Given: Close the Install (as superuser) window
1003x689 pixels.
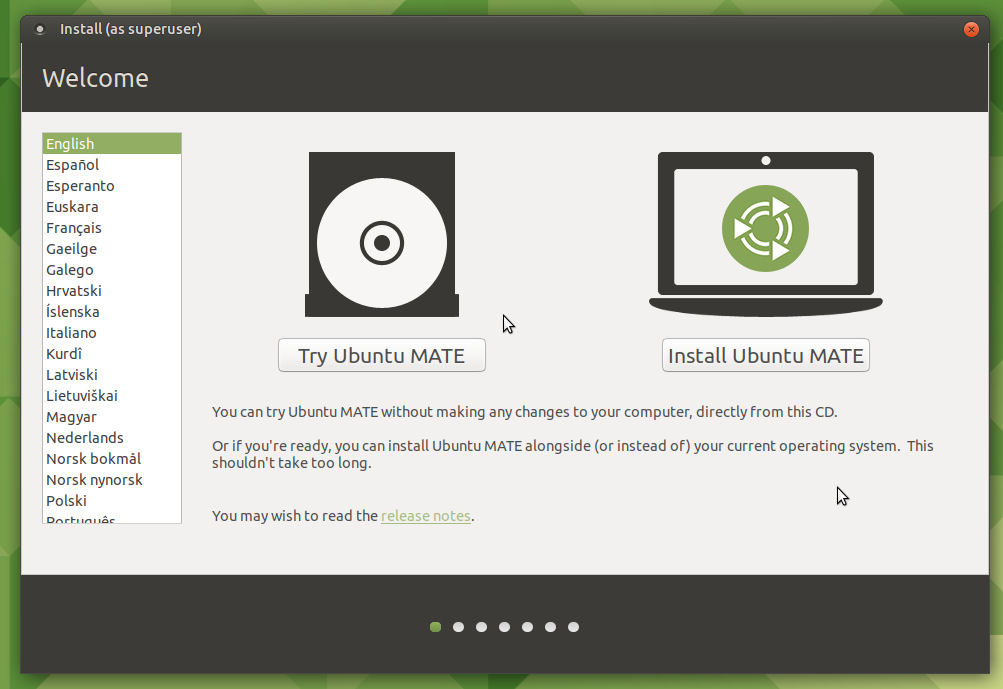Looking at the screenshot, I should [971, 29].
